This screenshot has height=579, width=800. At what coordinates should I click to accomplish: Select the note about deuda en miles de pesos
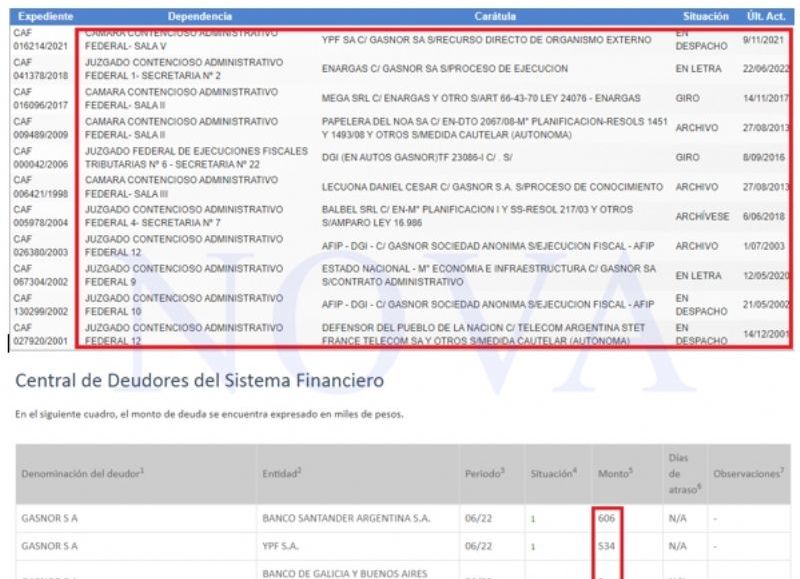pos(209,414)
